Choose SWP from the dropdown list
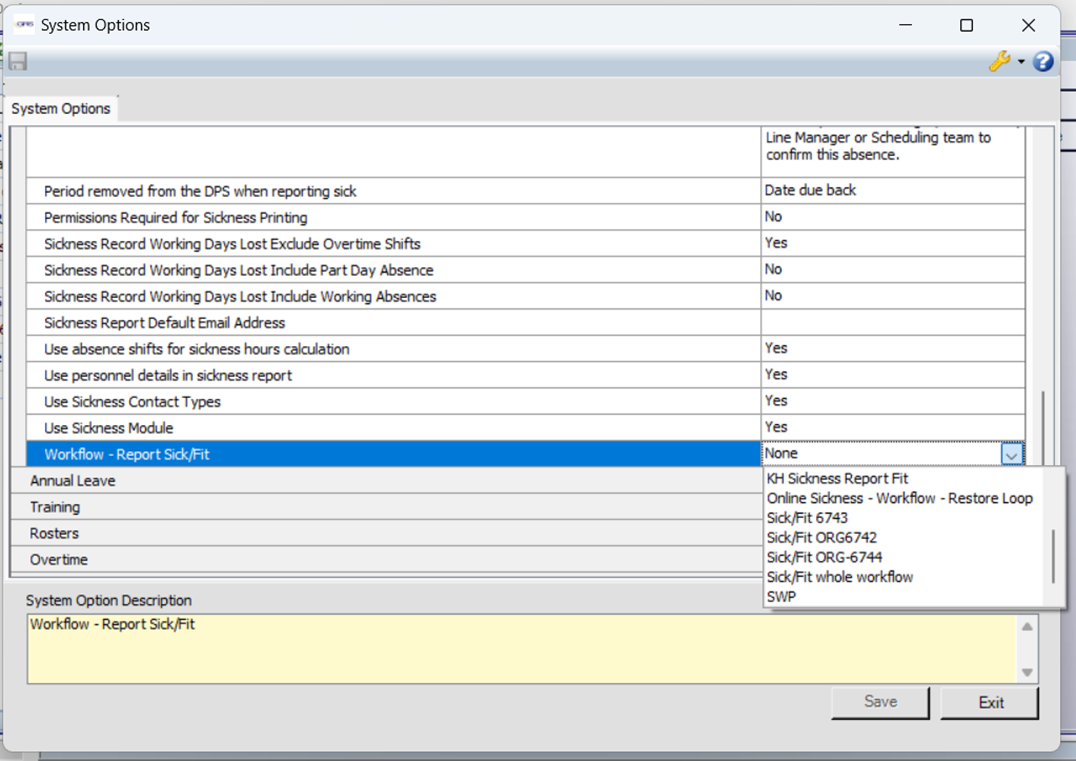This screenshot has height=761, width=1076. tap(781, 597)
